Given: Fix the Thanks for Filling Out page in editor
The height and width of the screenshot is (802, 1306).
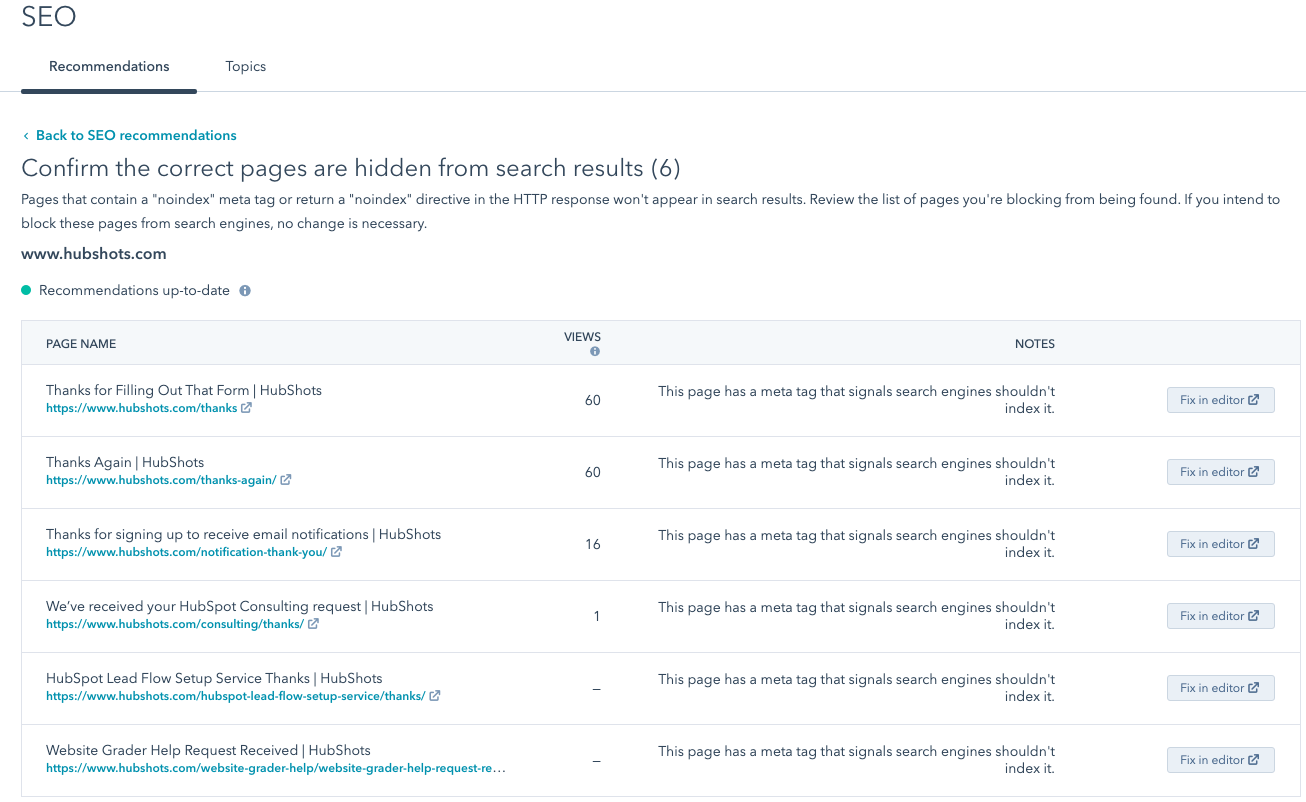Looking at the screenshot, I should [x=1220, y=400].
